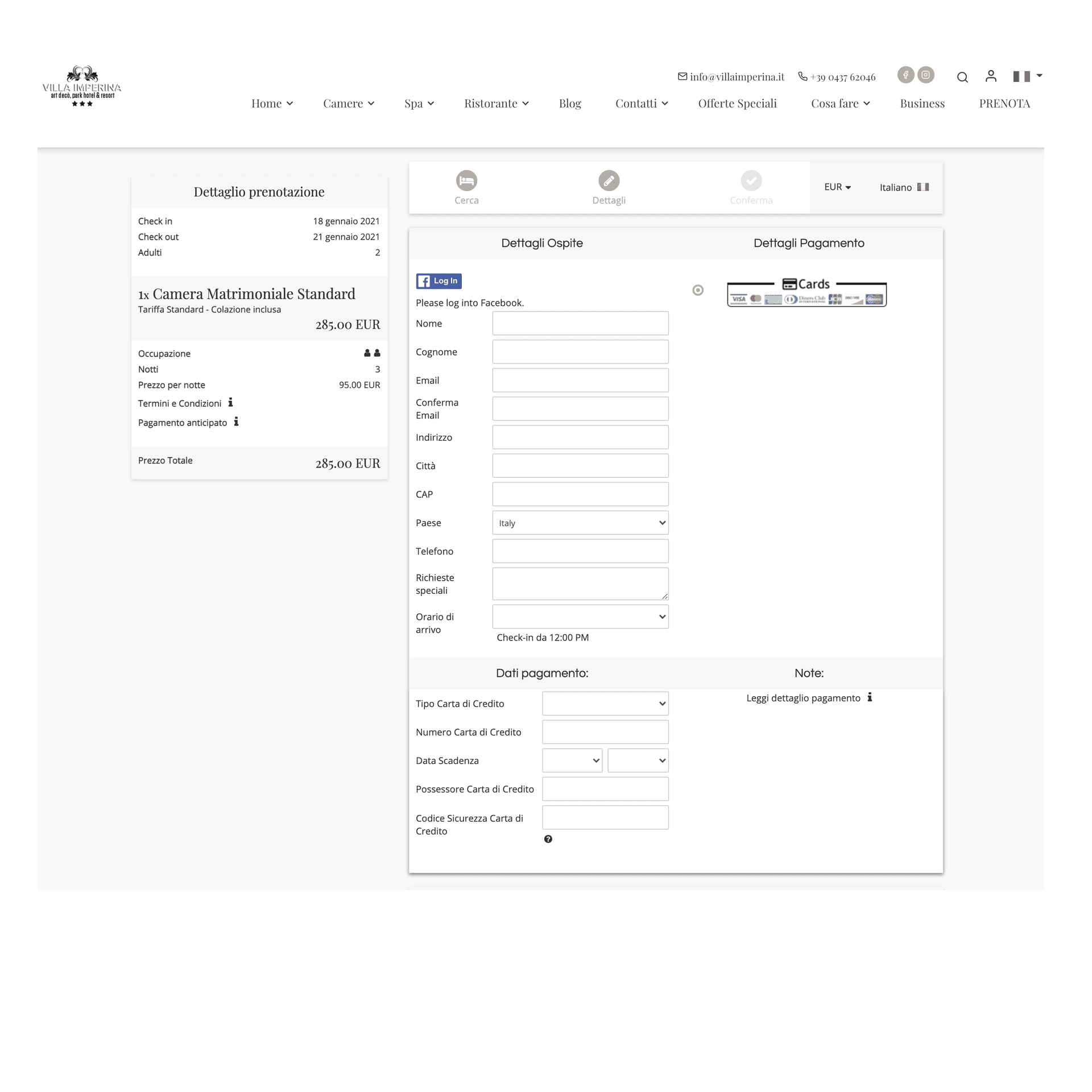Open the user account icon
1092x1092 pixels.
[991, 76]
